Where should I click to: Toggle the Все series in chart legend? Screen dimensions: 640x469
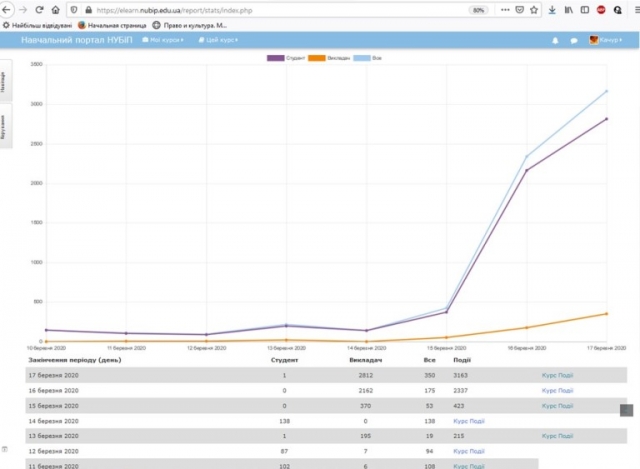tap(376, 58)
